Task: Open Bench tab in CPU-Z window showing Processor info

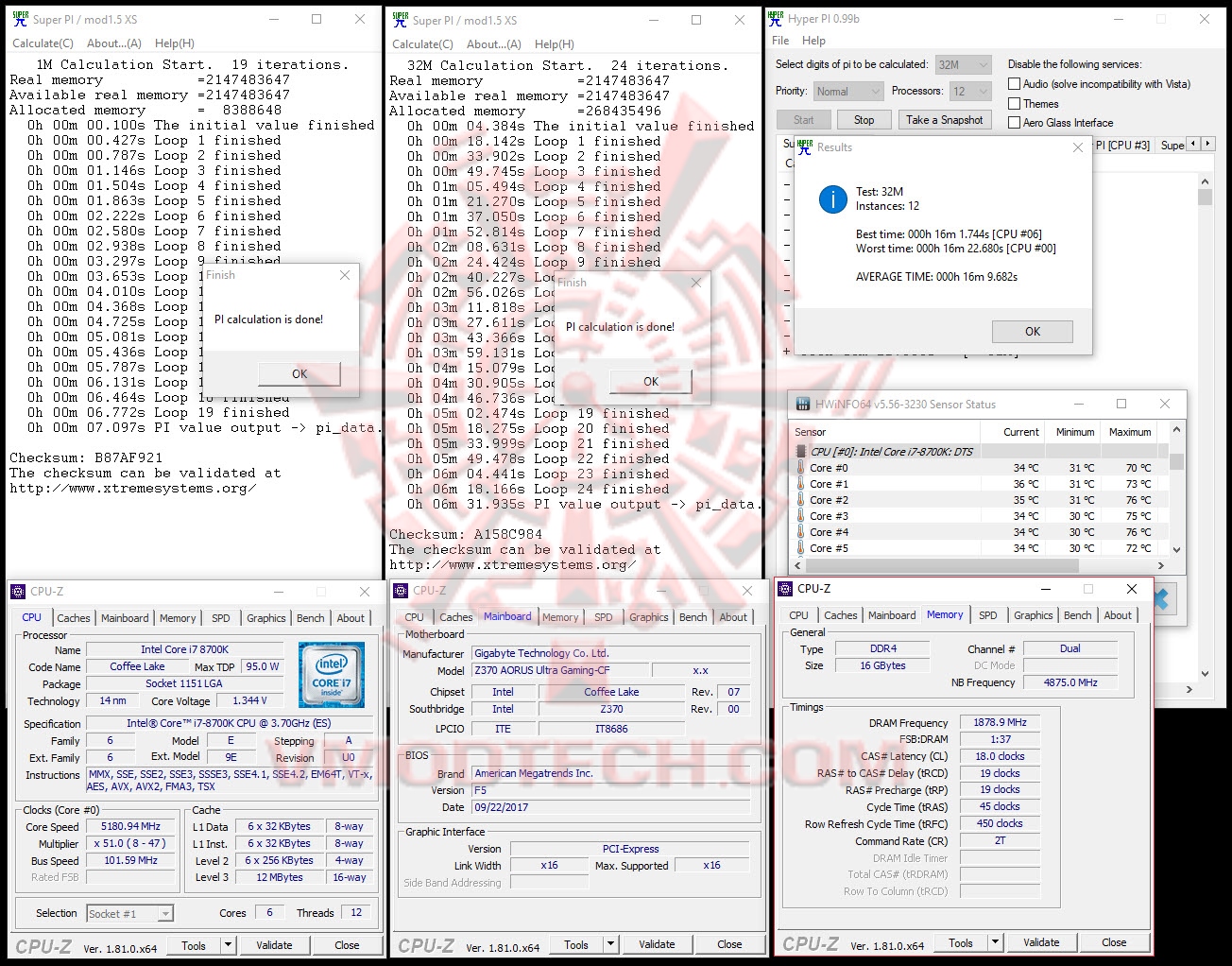Action: 311,618
